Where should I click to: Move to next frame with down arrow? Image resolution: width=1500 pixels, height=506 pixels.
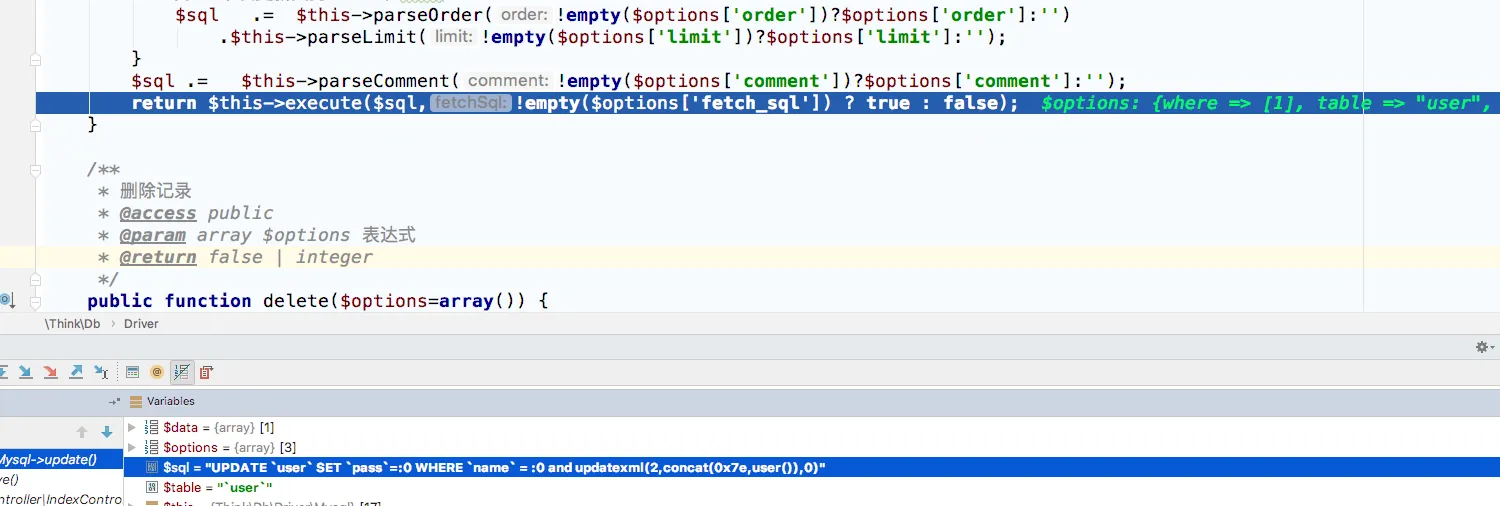coord(107,432)
